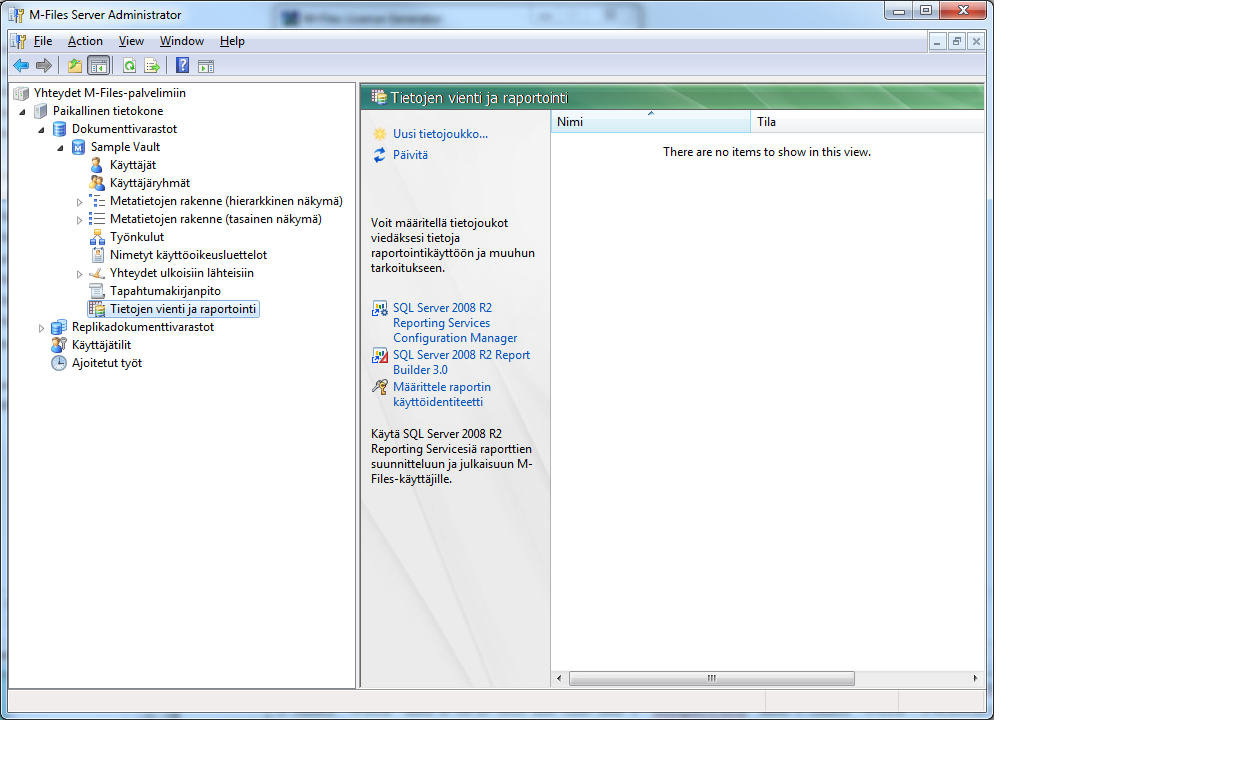
Task: Open the Help menu
Action: click(232, 41)
